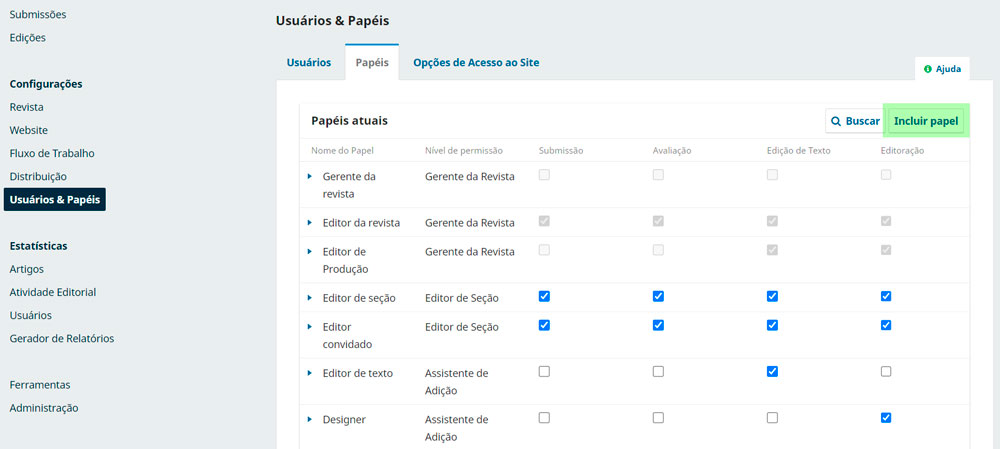Open Opções de Acesso ao Site tab
This screenshot has height=449, width=1000.
(x=476, y=63)
